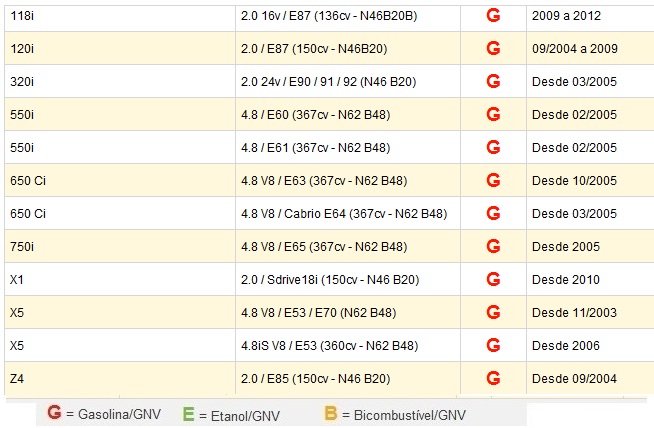Click engine text 4.8 V8 / Cabrio E64

click(x=293, y=214)
